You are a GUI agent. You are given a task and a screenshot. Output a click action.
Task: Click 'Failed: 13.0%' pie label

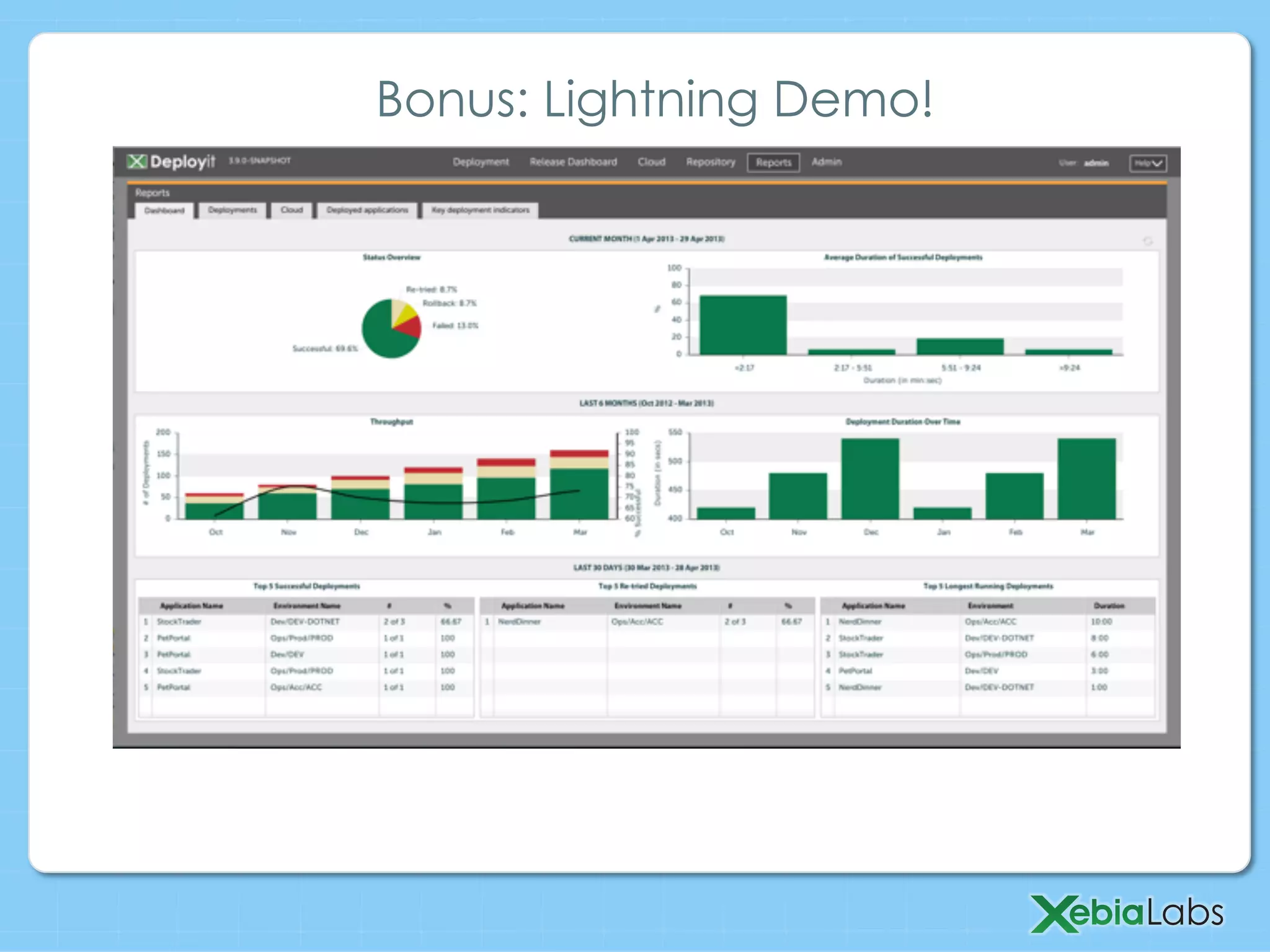(x=455, y=325)
